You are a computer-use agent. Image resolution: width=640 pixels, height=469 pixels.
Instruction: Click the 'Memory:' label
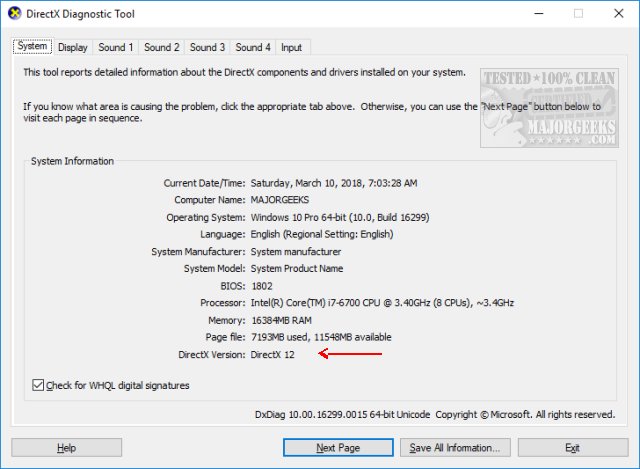227,320
